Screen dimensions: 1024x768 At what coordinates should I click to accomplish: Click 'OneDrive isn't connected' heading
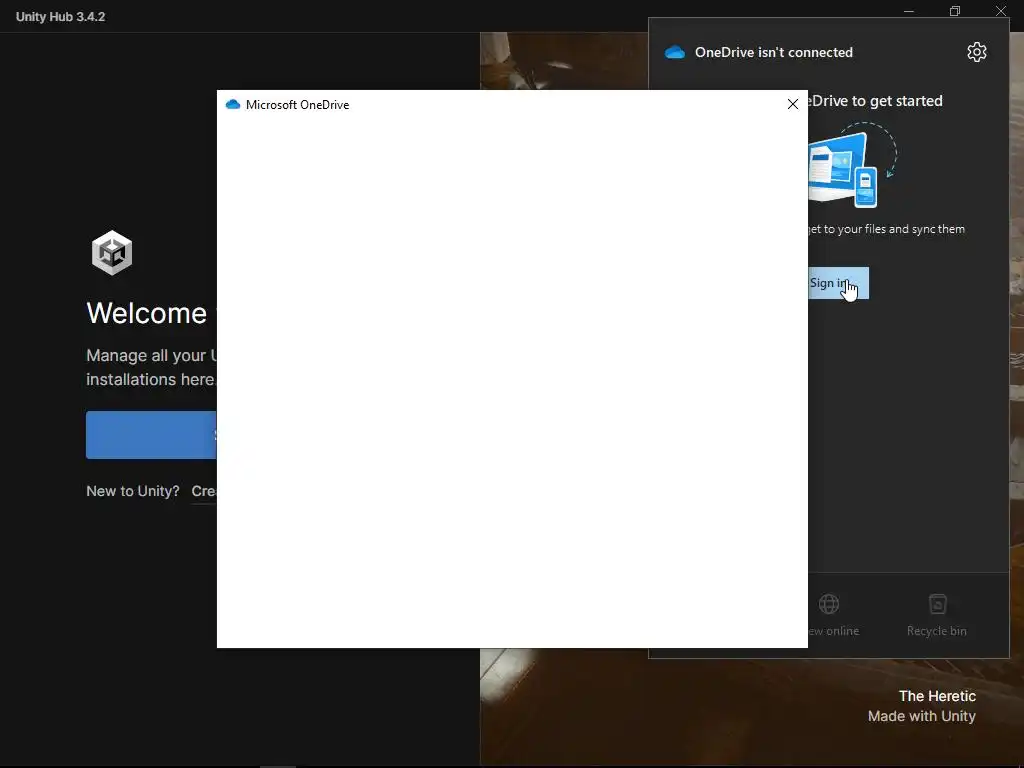(x=773, y=52)
